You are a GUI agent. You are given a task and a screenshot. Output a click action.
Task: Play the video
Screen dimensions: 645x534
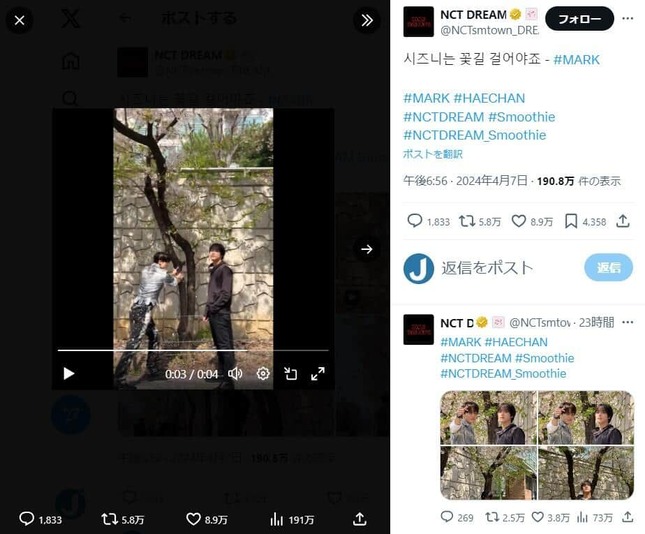(69, 374)
